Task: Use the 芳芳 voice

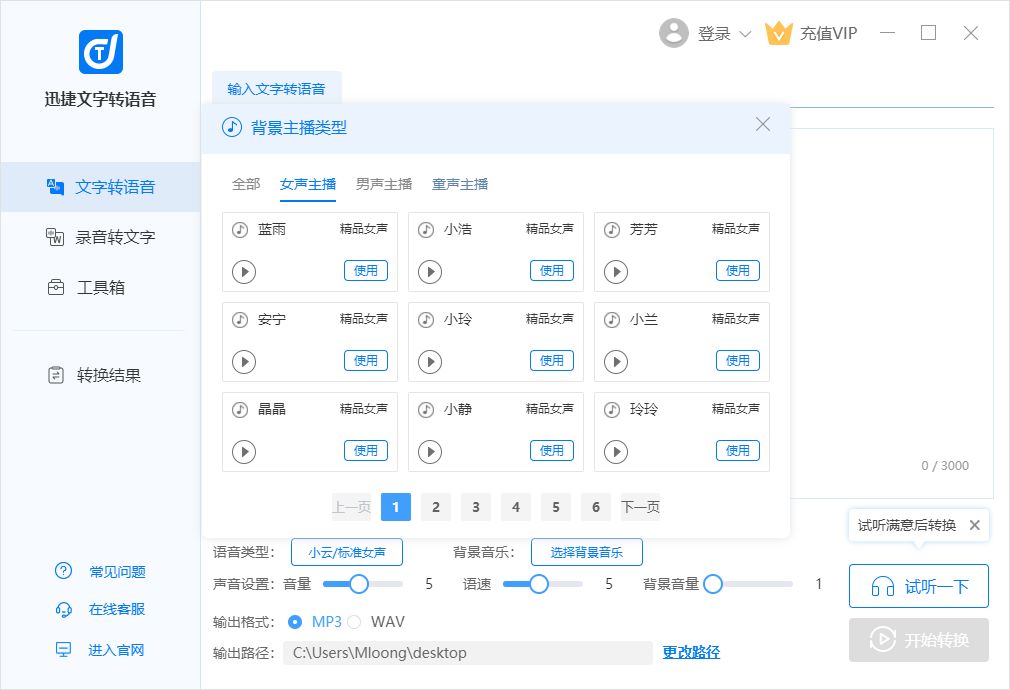Action: 738,271
